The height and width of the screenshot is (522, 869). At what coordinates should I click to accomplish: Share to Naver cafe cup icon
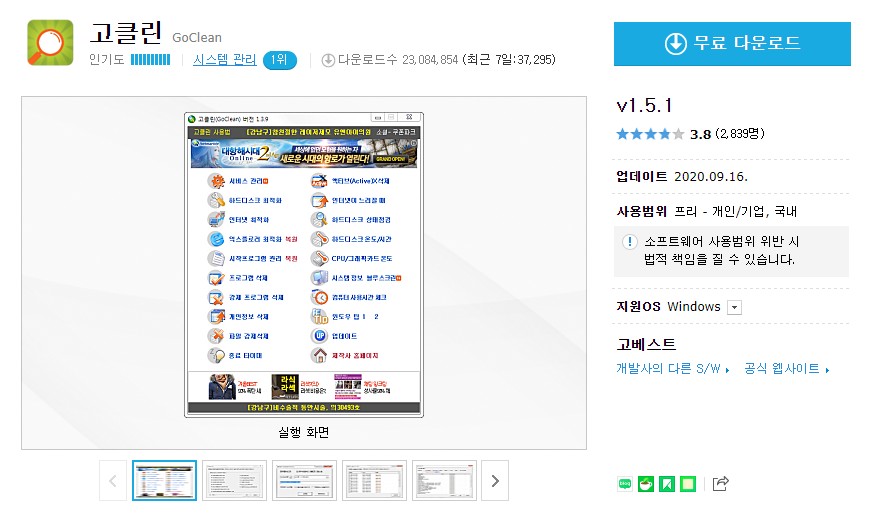(646, 484)
